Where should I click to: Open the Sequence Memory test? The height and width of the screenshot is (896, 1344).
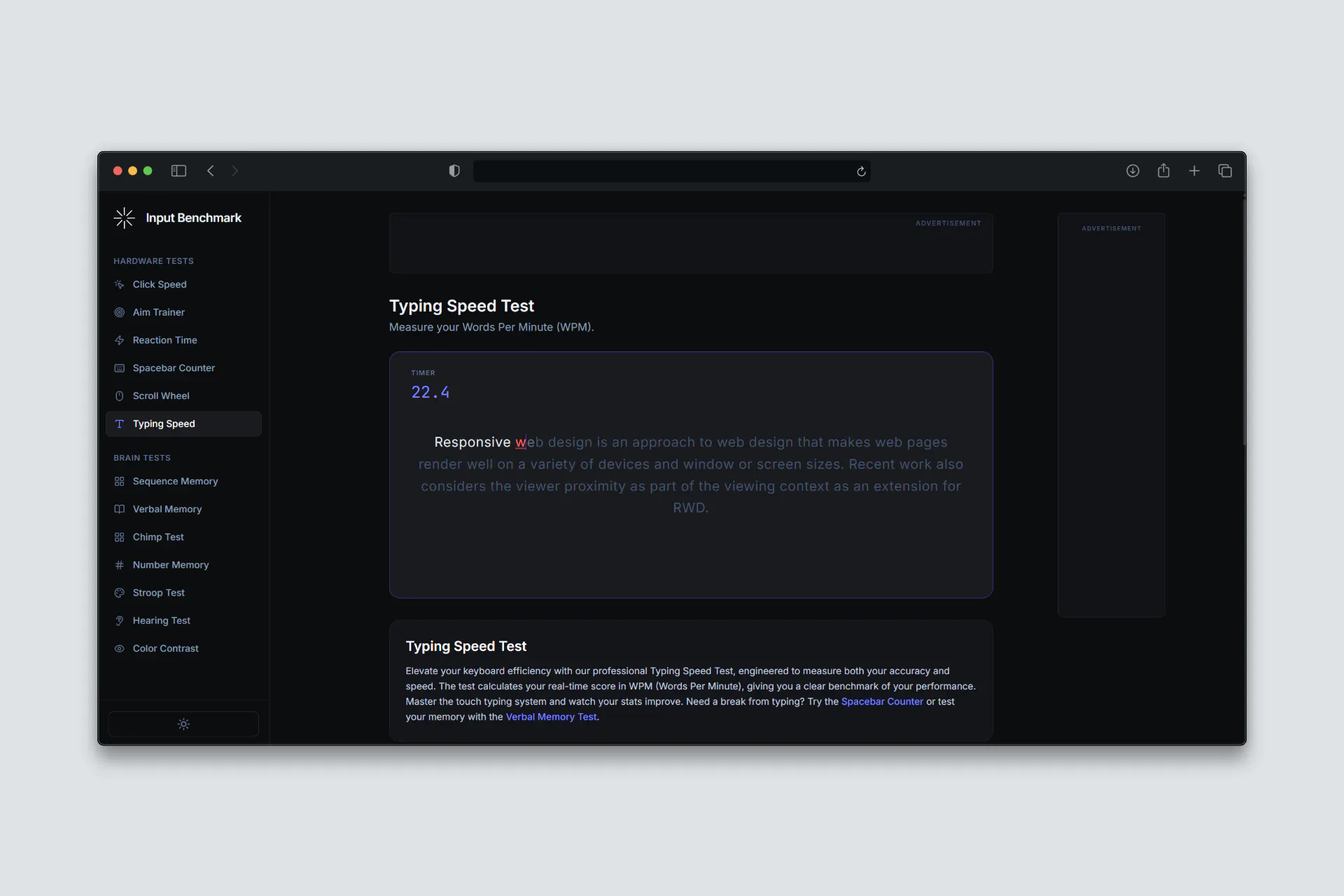pos(183,482)
